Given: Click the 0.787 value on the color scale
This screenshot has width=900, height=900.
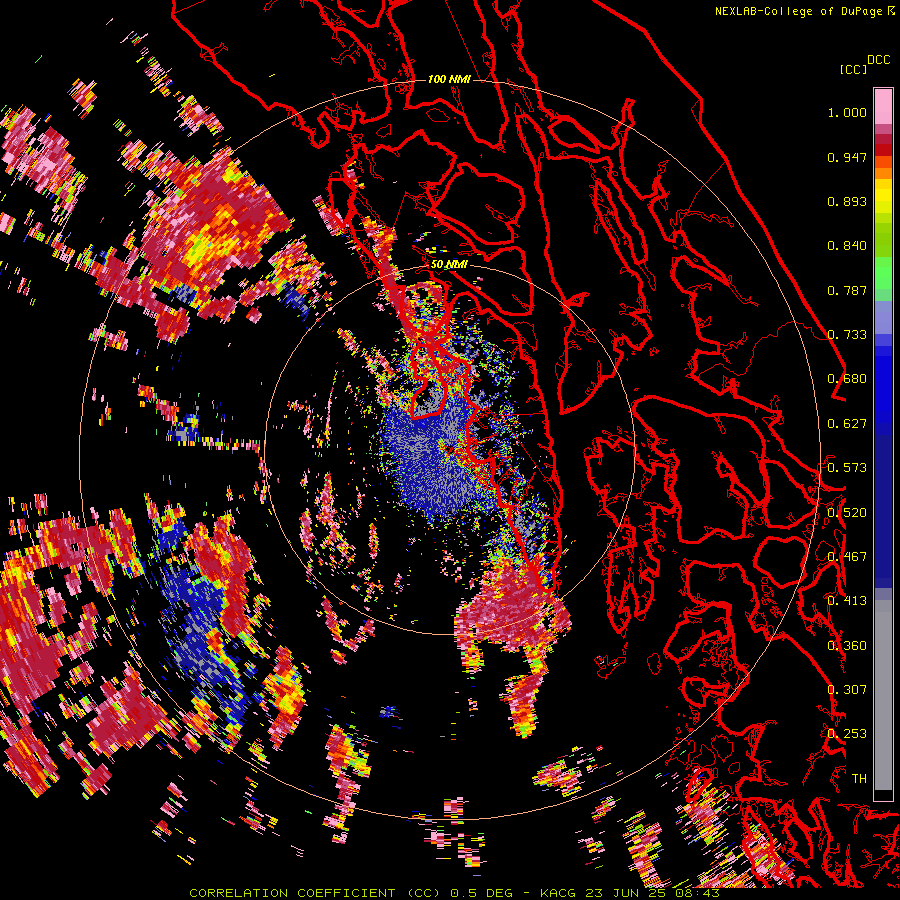Looking at the screenshot, I should [847, 290].
